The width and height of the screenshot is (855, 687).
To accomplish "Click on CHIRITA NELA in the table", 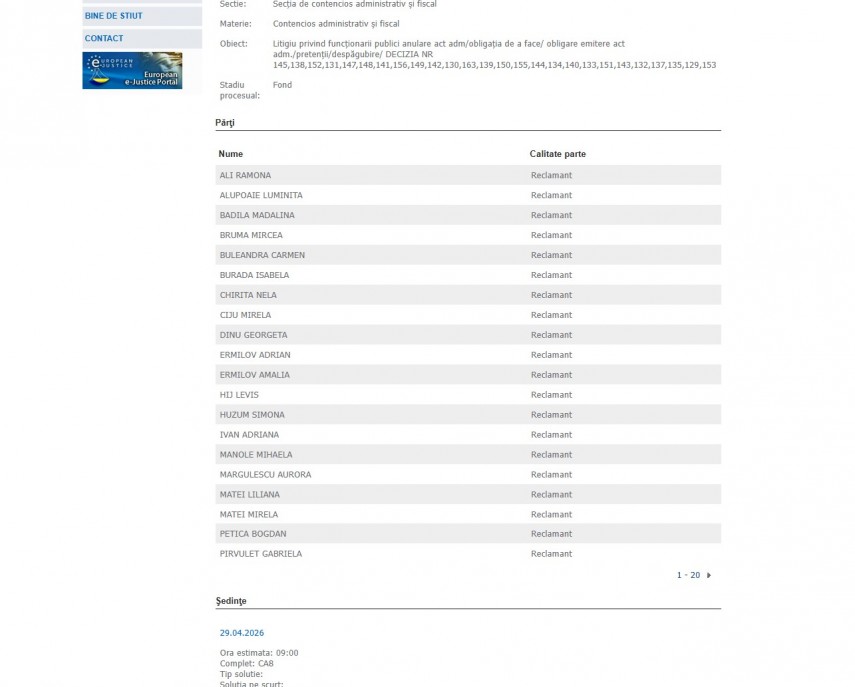I will [x=248, y=295].
